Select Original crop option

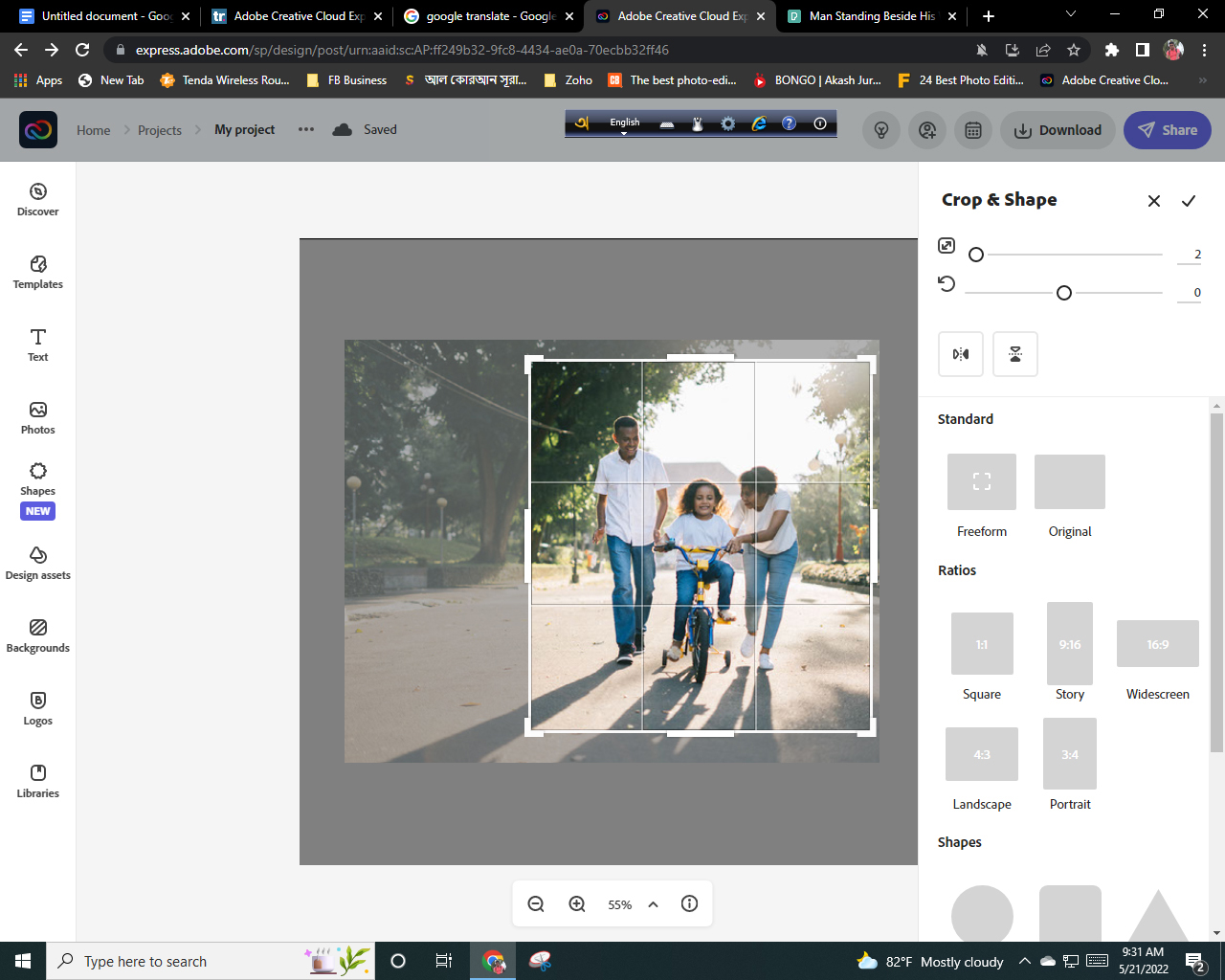[1070, 497]
